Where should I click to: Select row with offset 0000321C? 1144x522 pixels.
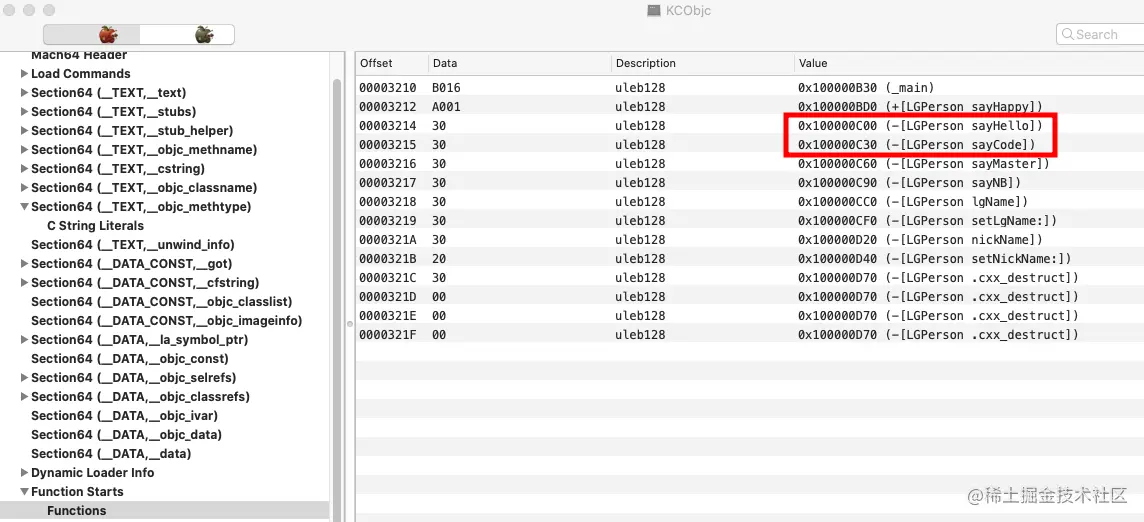click(x=749, y=277)
